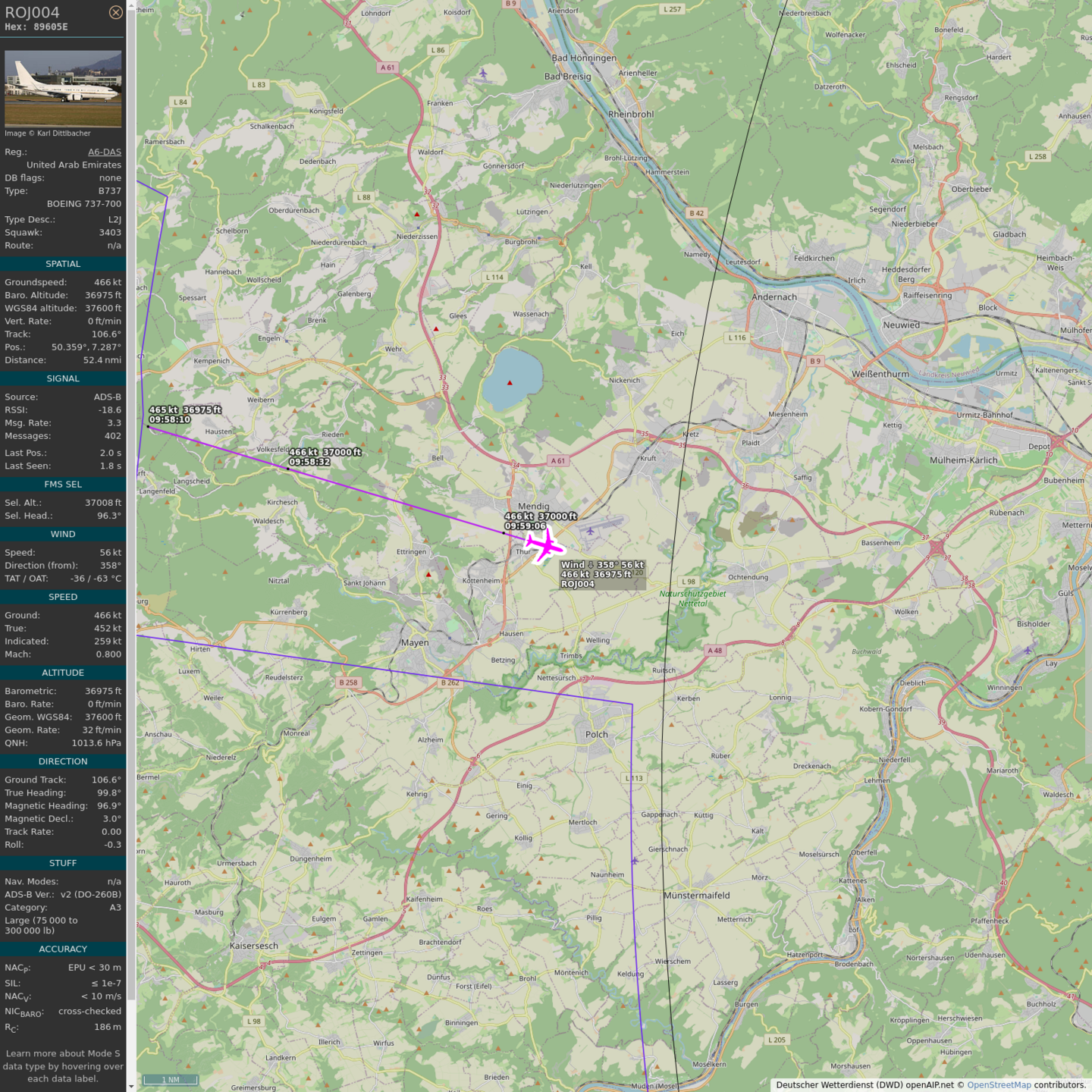Click the red triangle marker near Niederzissen
Image resolution: width=1092 pixels, height=1092 pixels.
(x=417, y=215)
